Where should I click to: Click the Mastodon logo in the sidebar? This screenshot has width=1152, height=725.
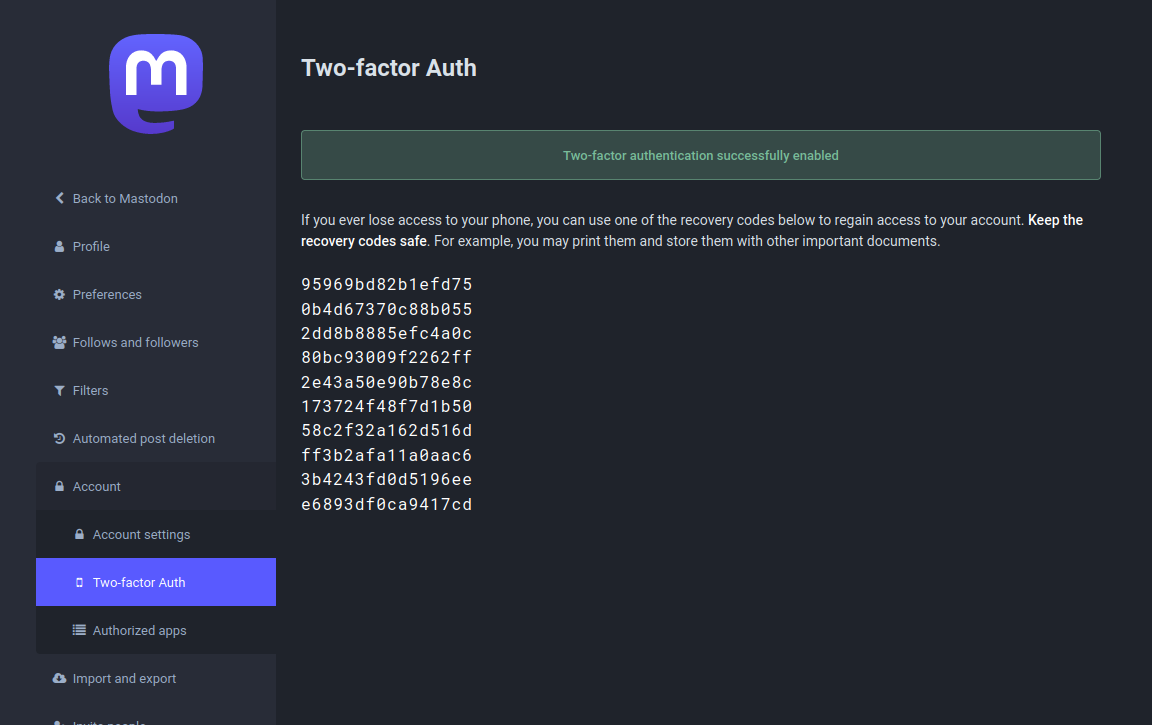coord(155,83)
